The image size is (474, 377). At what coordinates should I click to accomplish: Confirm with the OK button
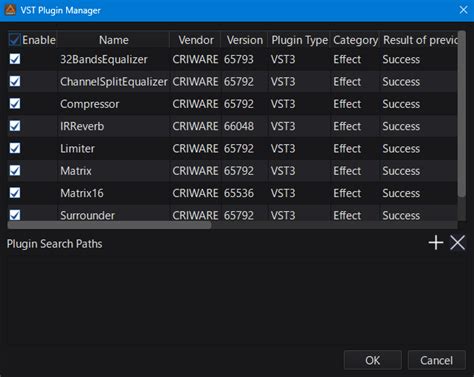tap(372, 360)
